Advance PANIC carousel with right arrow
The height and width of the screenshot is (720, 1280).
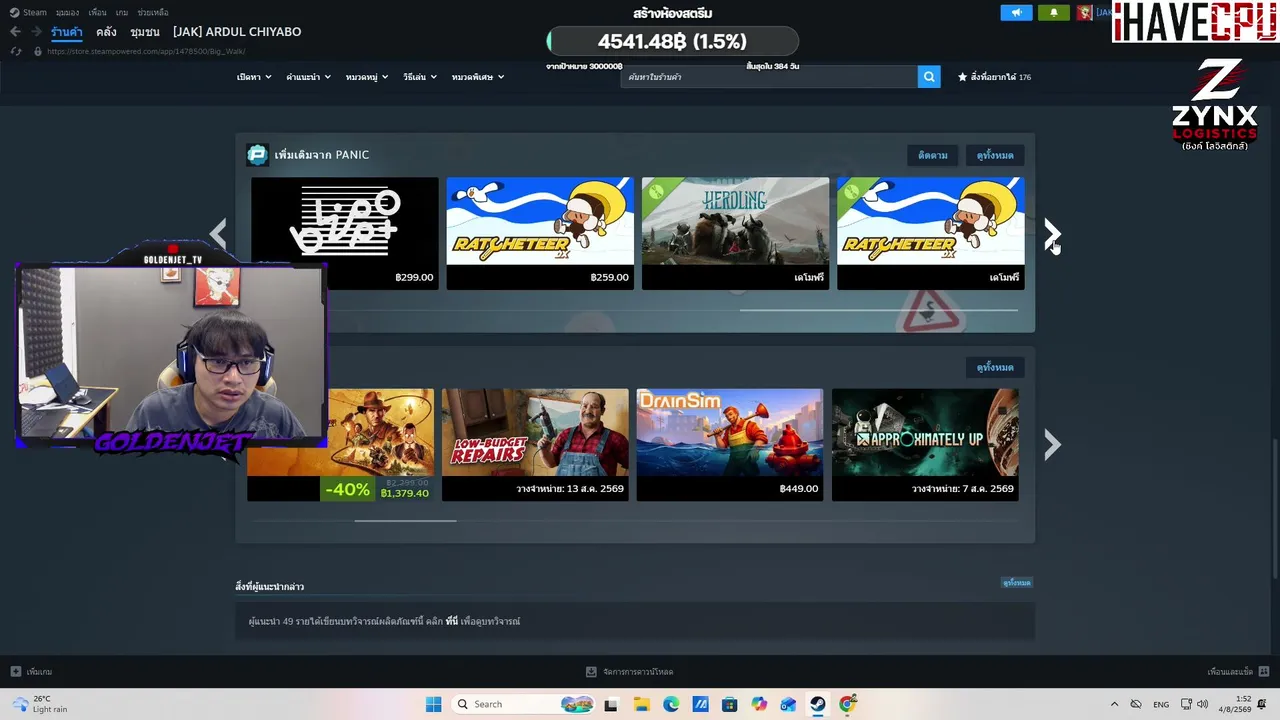point(1051,234)
